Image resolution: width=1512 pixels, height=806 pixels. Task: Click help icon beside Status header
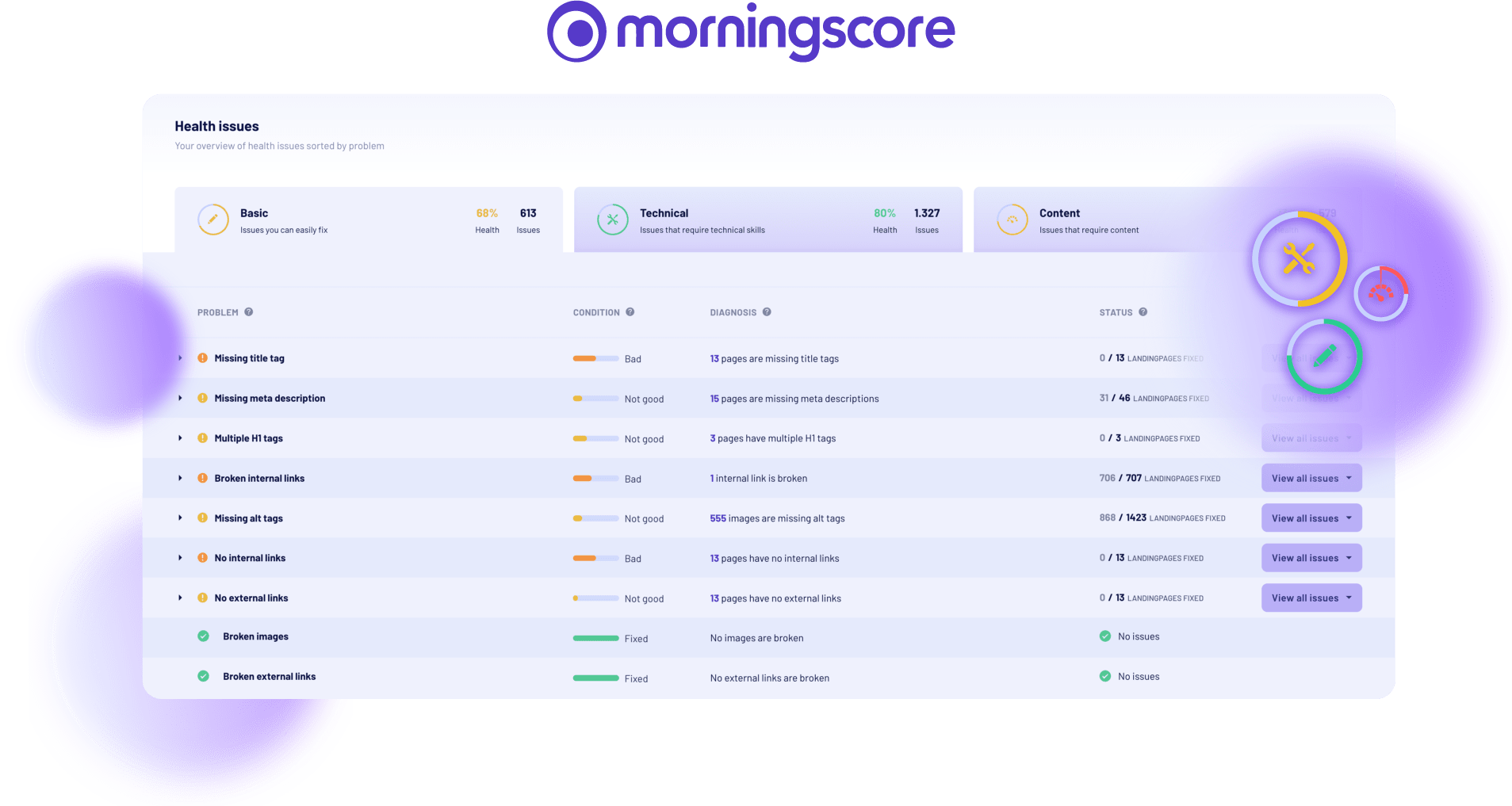1143,312
